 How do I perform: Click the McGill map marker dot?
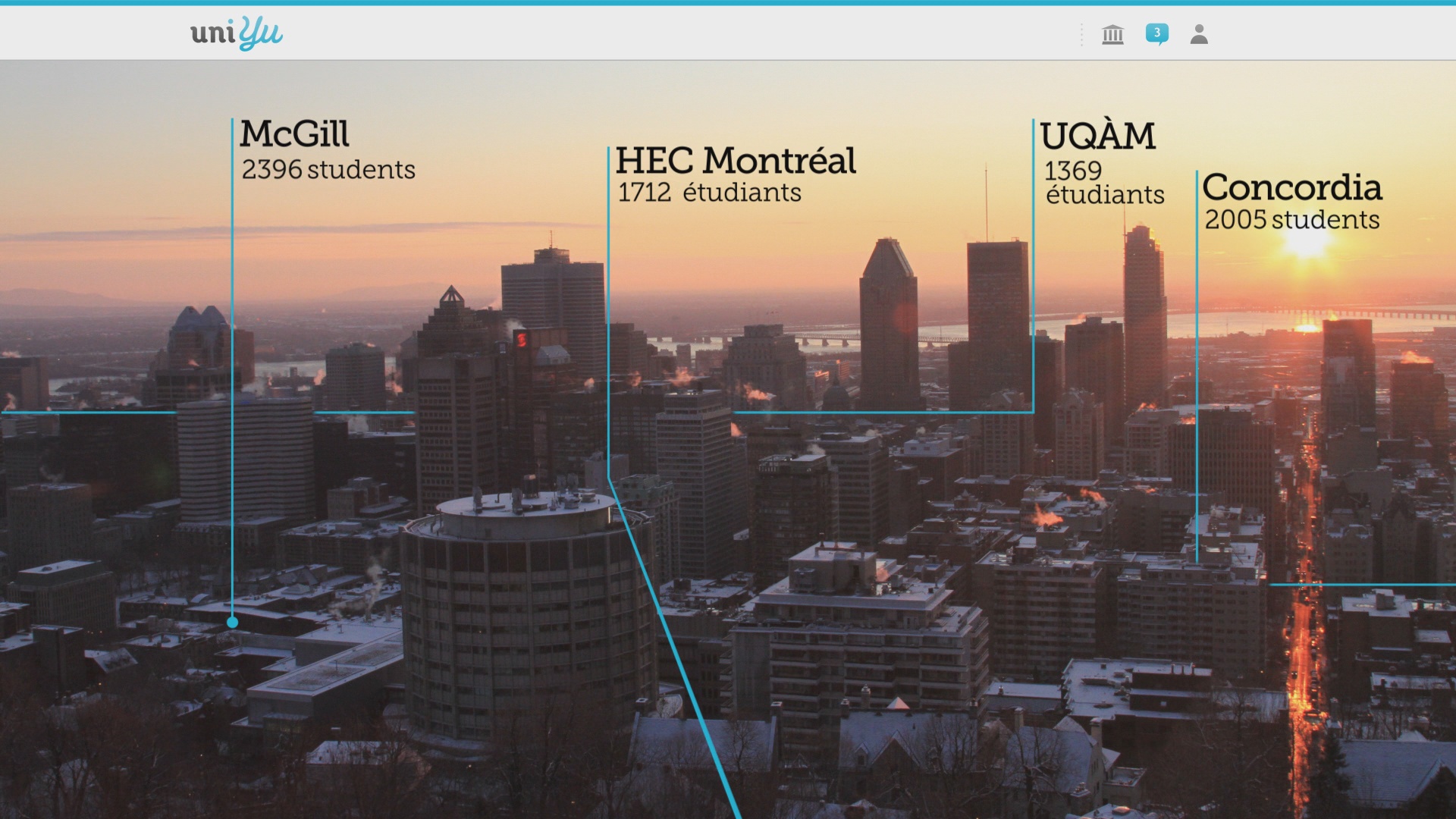coord(233,623)
